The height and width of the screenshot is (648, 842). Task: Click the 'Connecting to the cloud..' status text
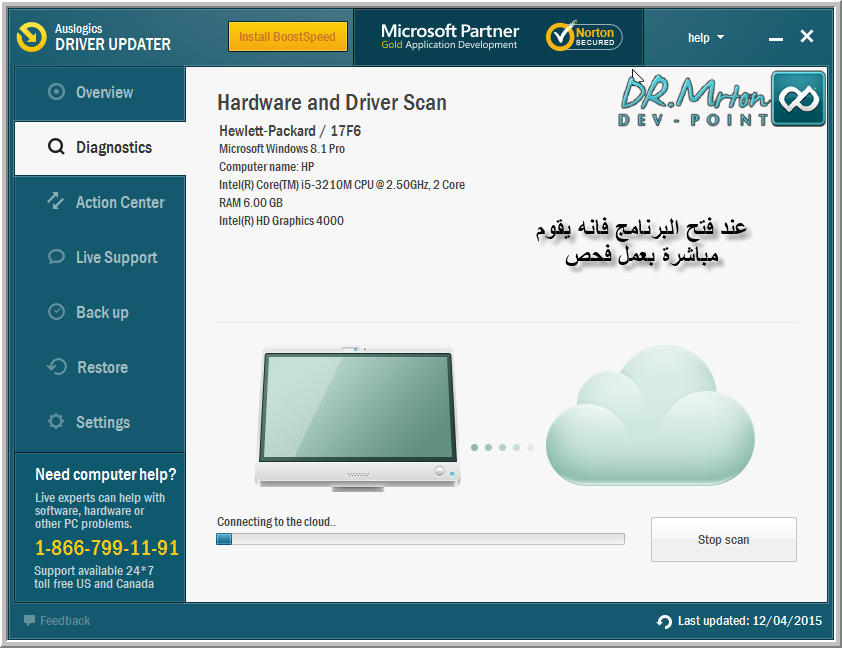click(277, 522)
